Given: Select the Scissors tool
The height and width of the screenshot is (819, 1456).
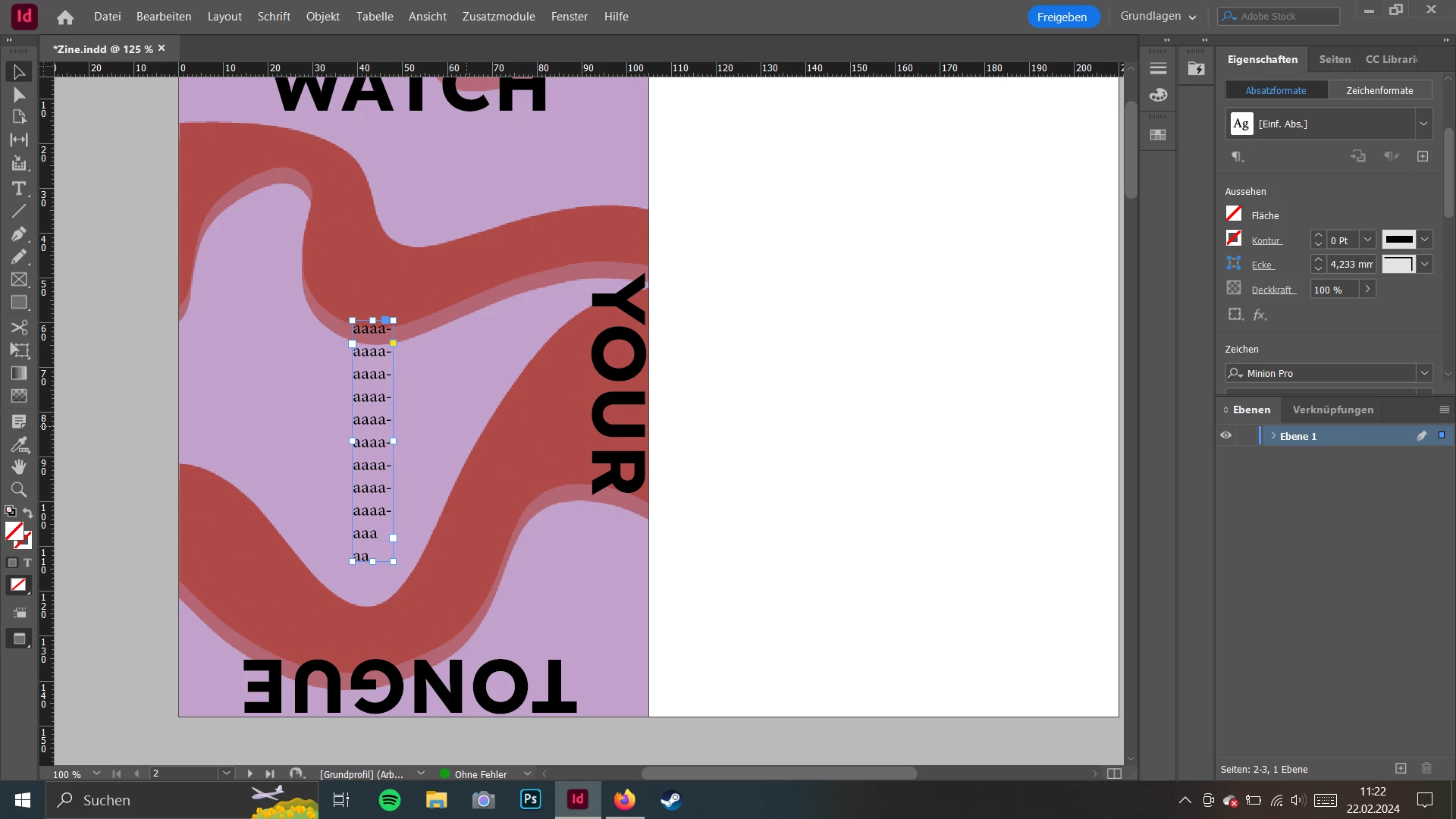Looking at the screenshot, I should [19, 328].
